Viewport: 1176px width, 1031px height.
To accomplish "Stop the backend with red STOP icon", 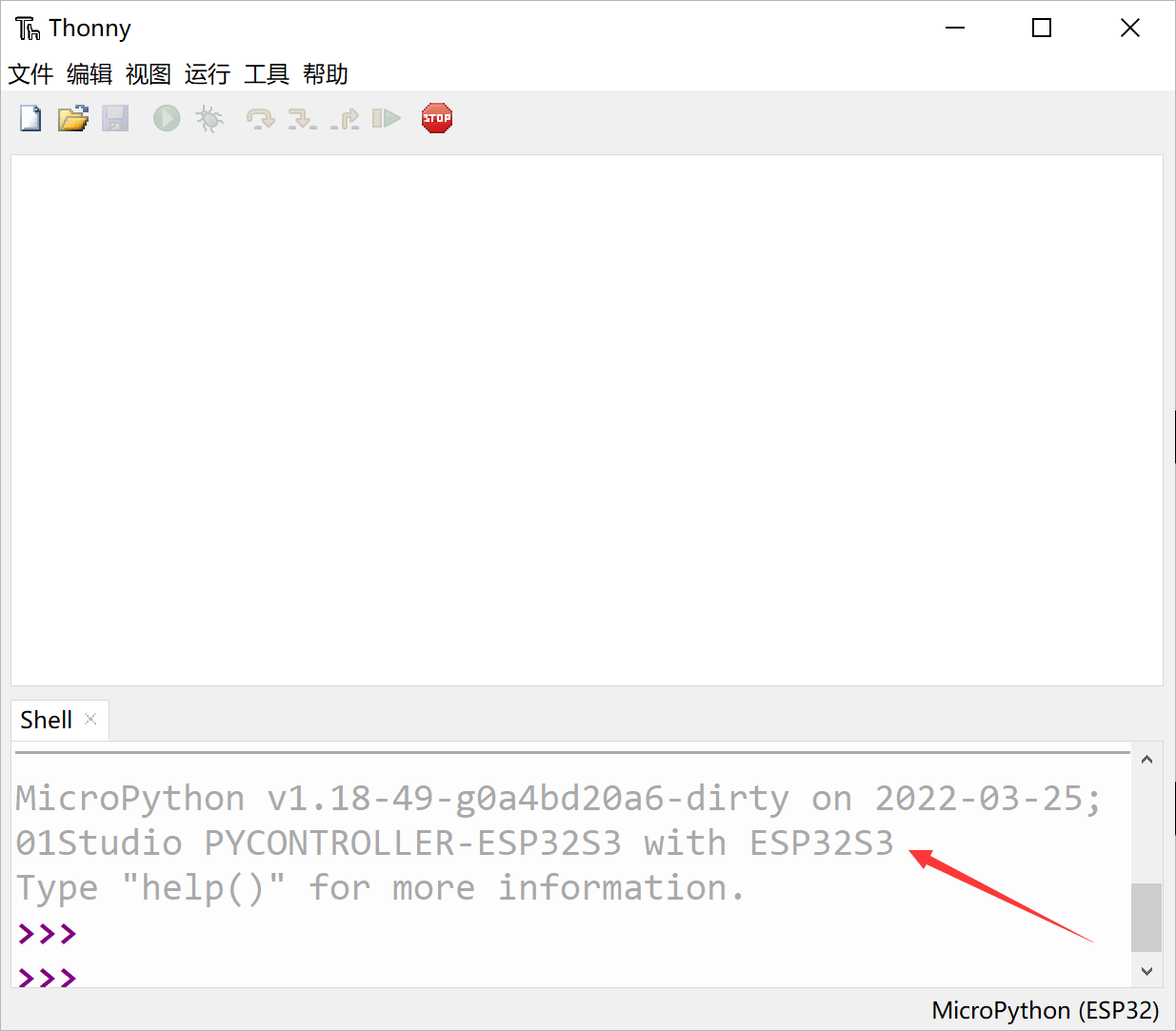I will pyautogui.click(x=437, y=119).
